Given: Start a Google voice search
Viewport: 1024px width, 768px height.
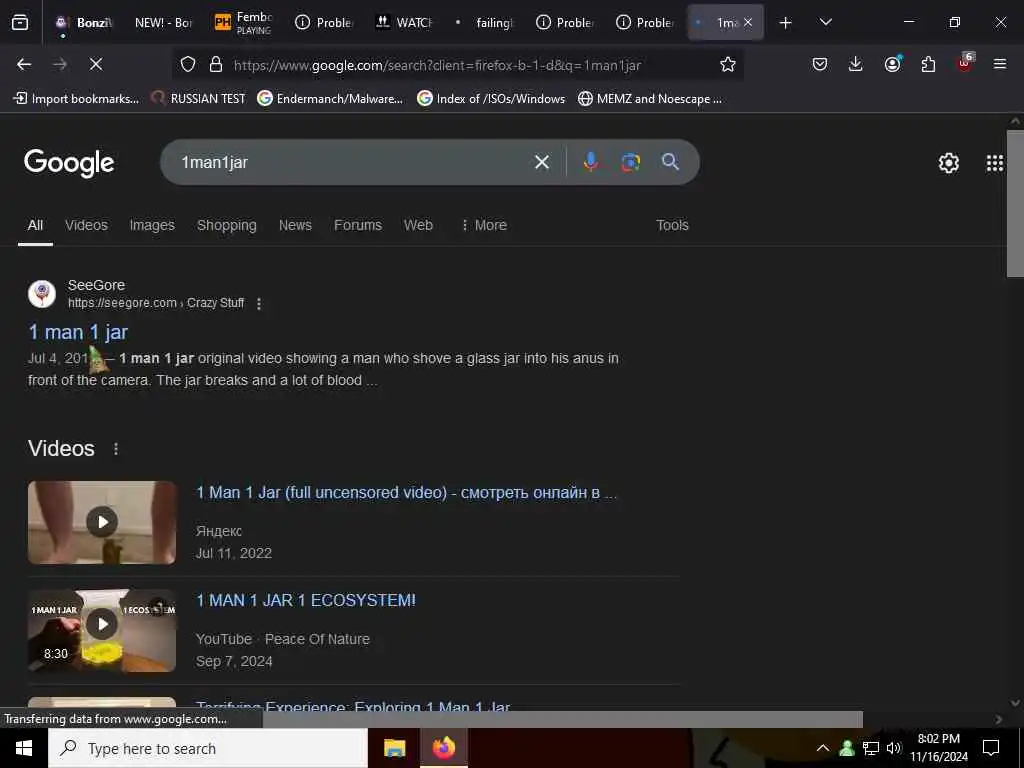Looking at the screenshot, I should [x=590, y=162].
